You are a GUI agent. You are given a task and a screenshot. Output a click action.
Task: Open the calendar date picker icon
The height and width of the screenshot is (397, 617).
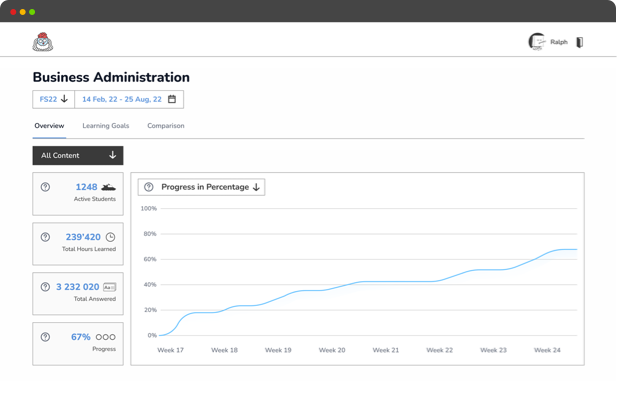pos(172,99)
